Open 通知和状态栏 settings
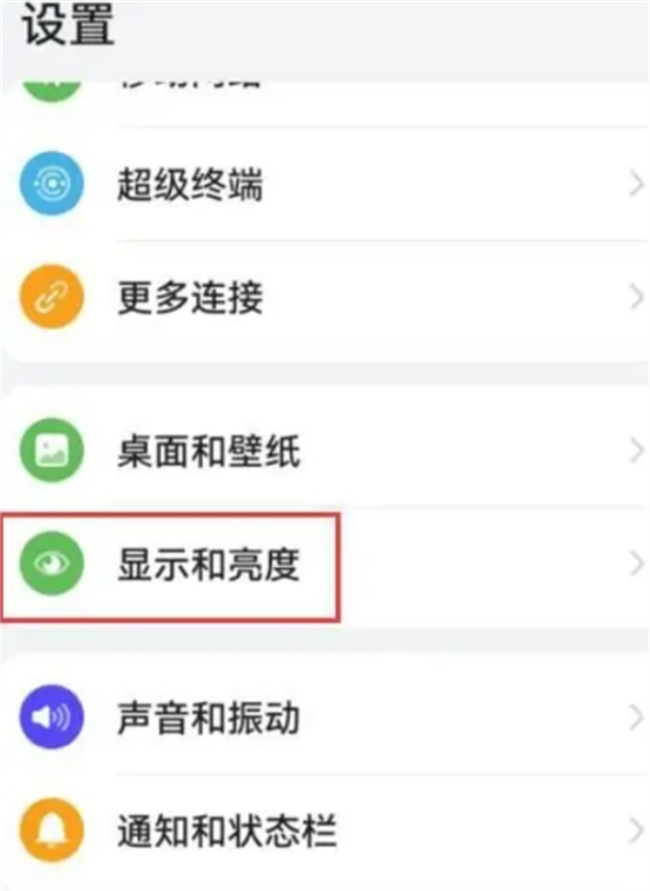 pos(325,831)
